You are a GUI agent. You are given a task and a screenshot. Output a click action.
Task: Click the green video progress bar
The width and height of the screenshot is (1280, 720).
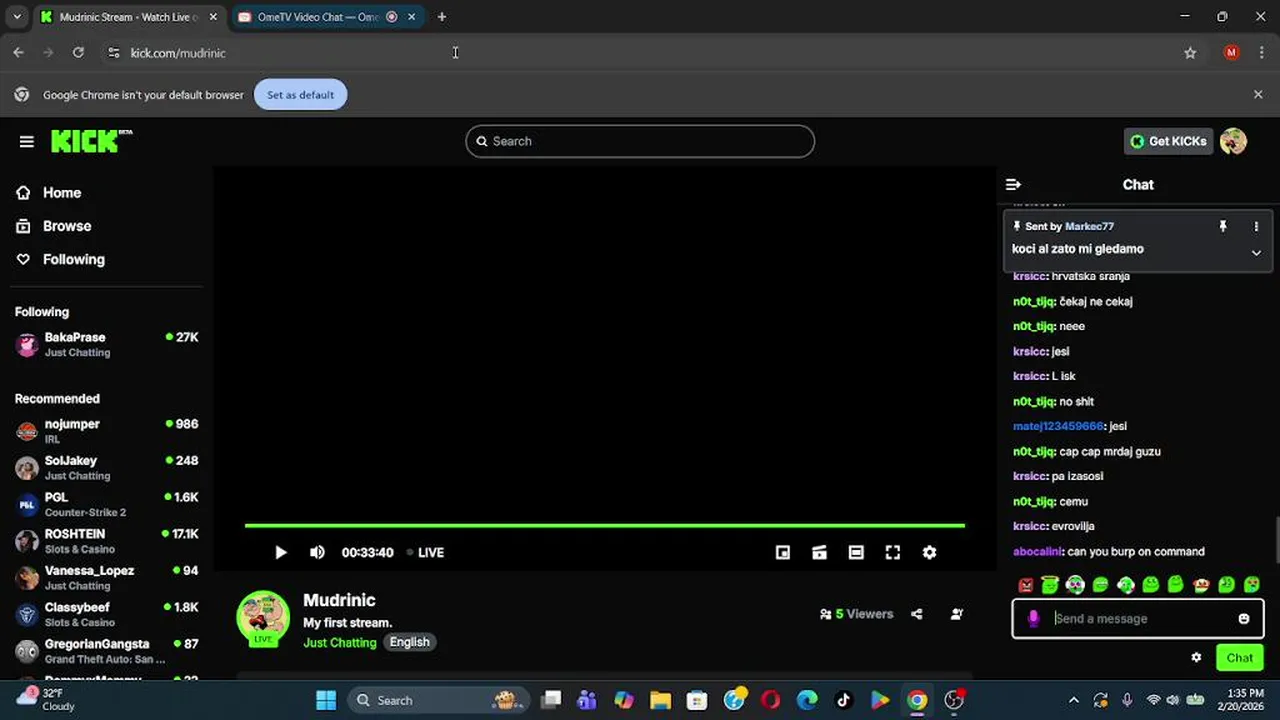coord(605,525)
